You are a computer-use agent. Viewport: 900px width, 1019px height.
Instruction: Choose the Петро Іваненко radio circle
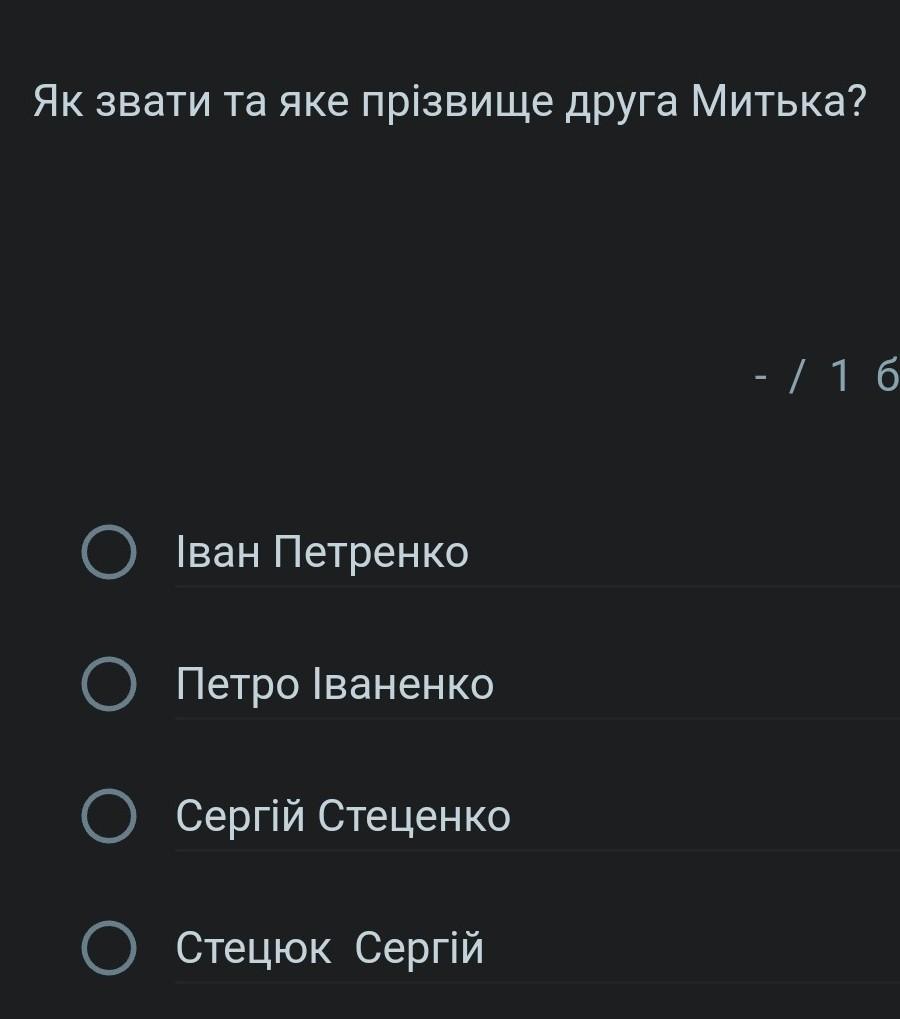(108, 685)
